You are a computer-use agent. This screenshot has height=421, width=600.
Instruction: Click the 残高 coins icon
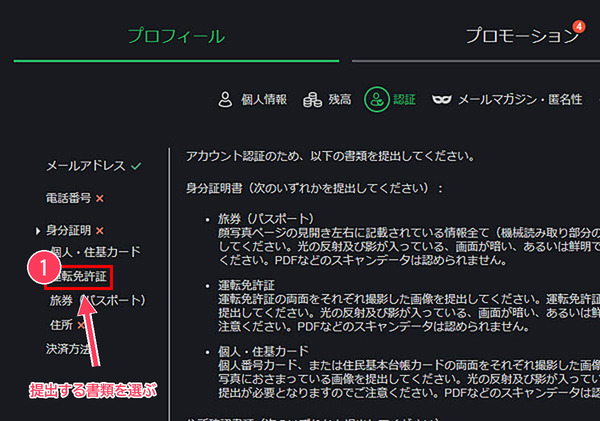tap(312, 100)
